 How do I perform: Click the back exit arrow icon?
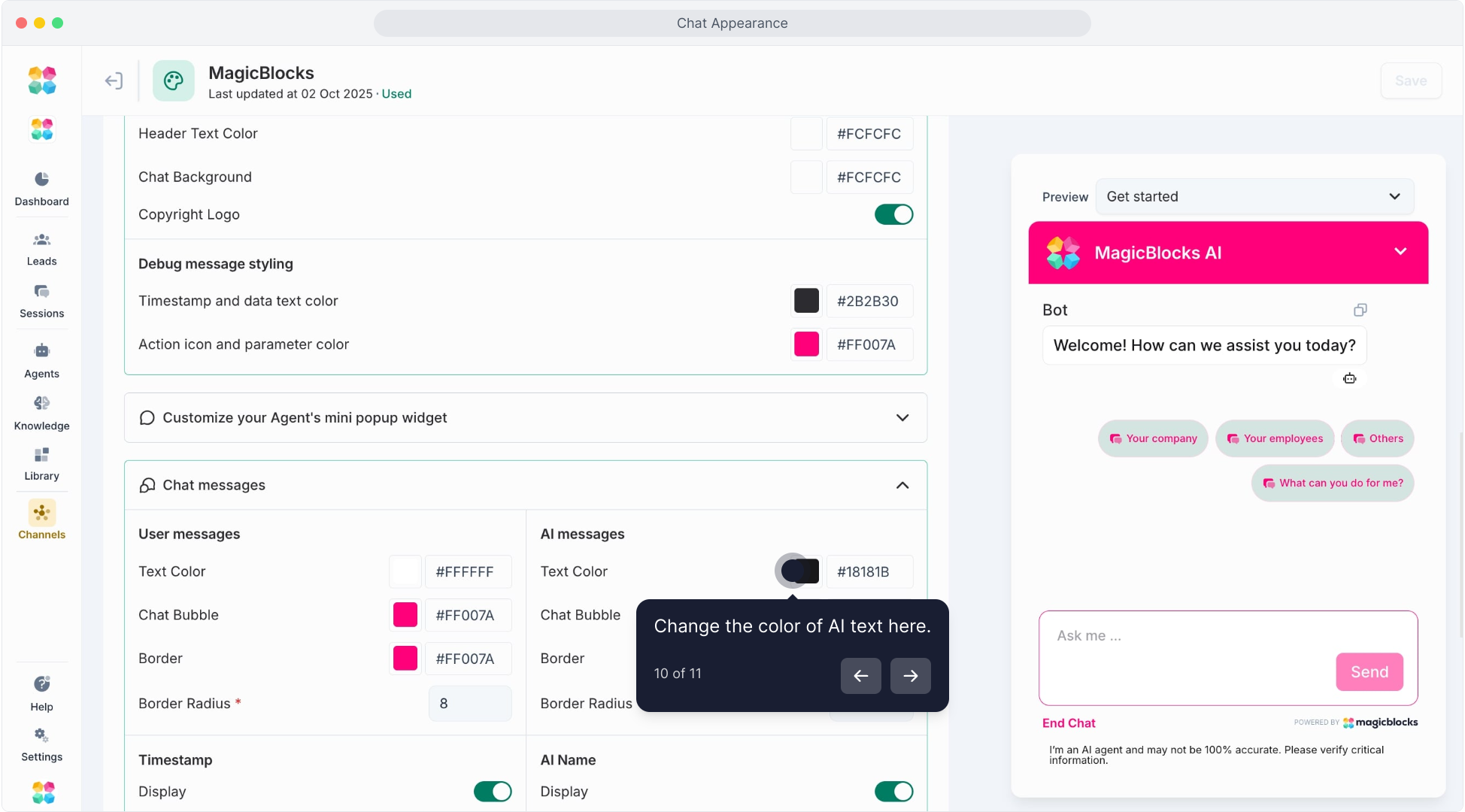click(114, 80)
